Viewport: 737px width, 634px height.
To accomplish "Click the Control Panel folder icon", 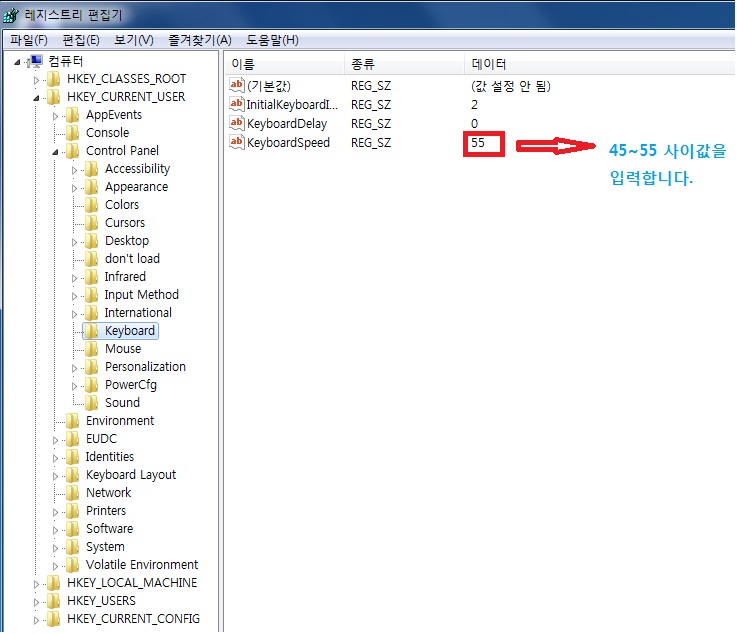I will pos(72,151).
